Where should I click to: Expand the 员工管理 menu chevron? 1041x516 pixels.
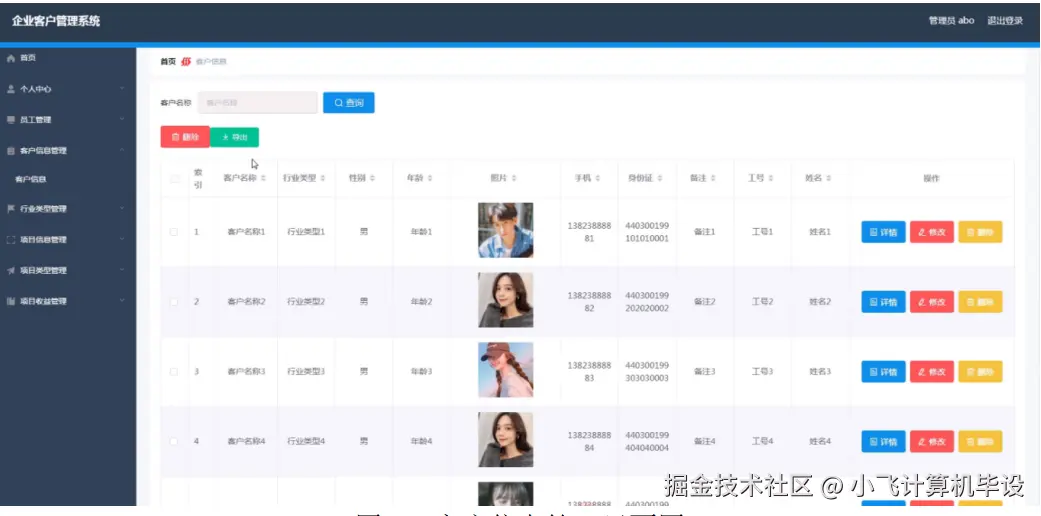pos(122,119)
